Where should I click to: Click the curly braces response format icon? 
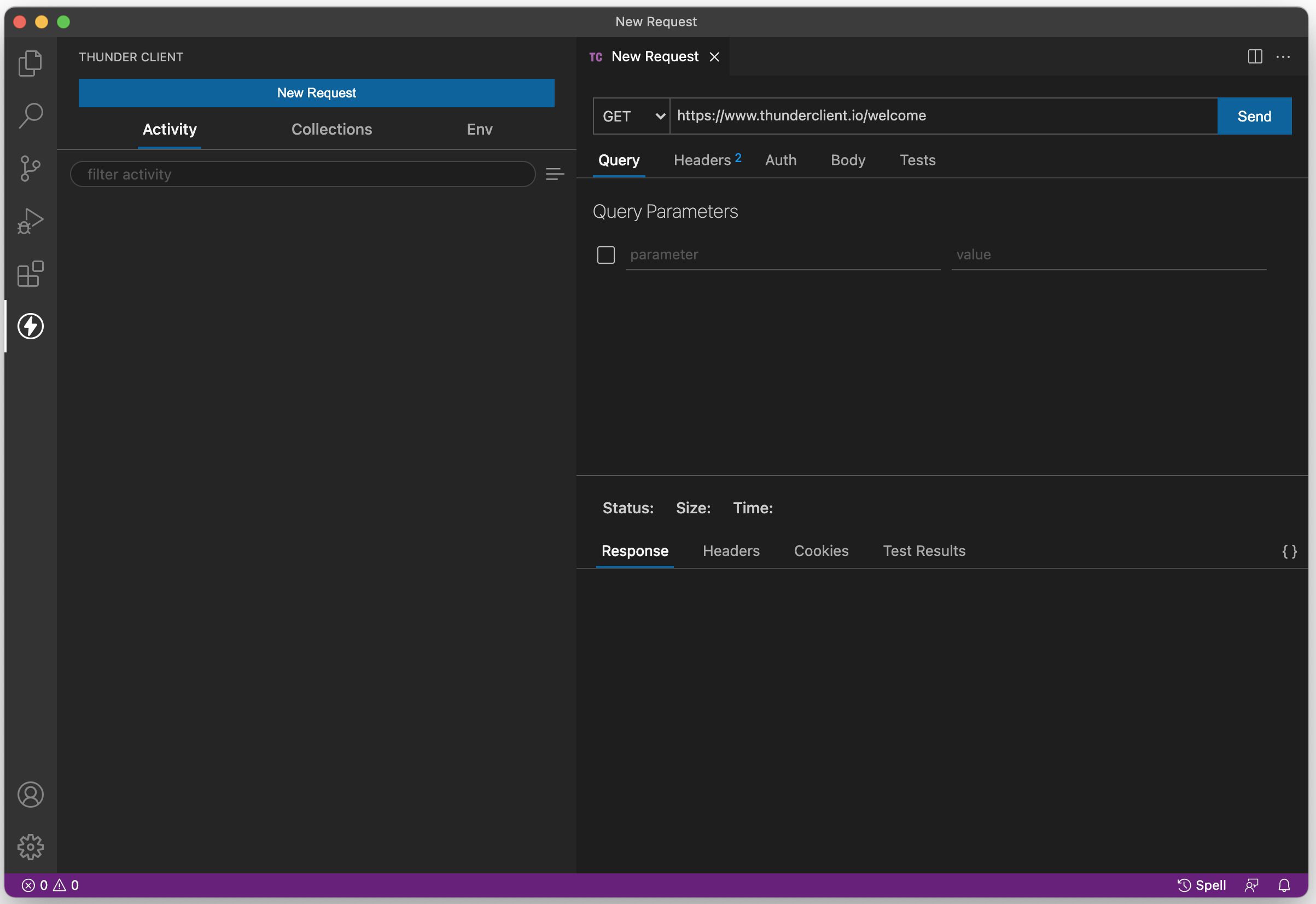click(x=1289, y=551)
